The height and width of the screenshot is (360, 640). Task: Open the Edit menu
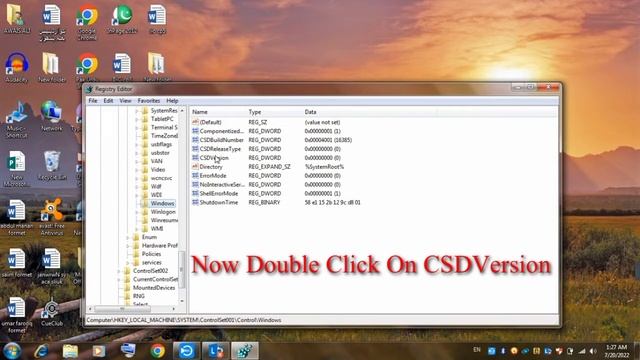(108, 100)
